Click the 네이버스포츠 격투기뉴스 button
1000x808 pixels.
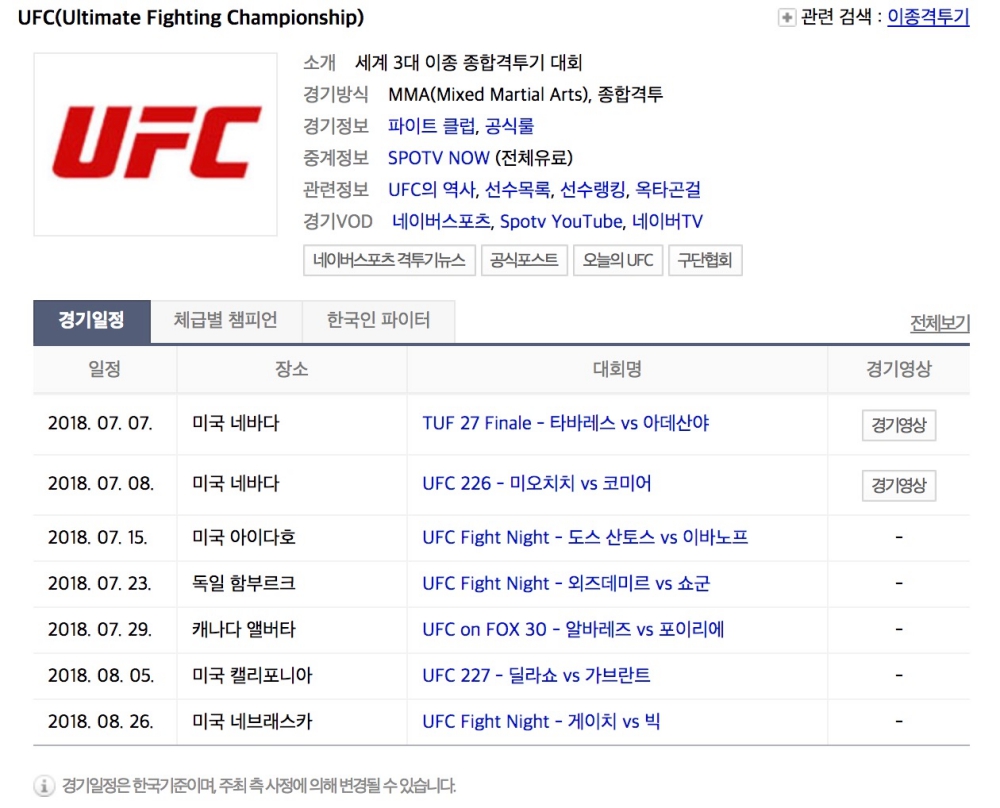coord(389,260)
